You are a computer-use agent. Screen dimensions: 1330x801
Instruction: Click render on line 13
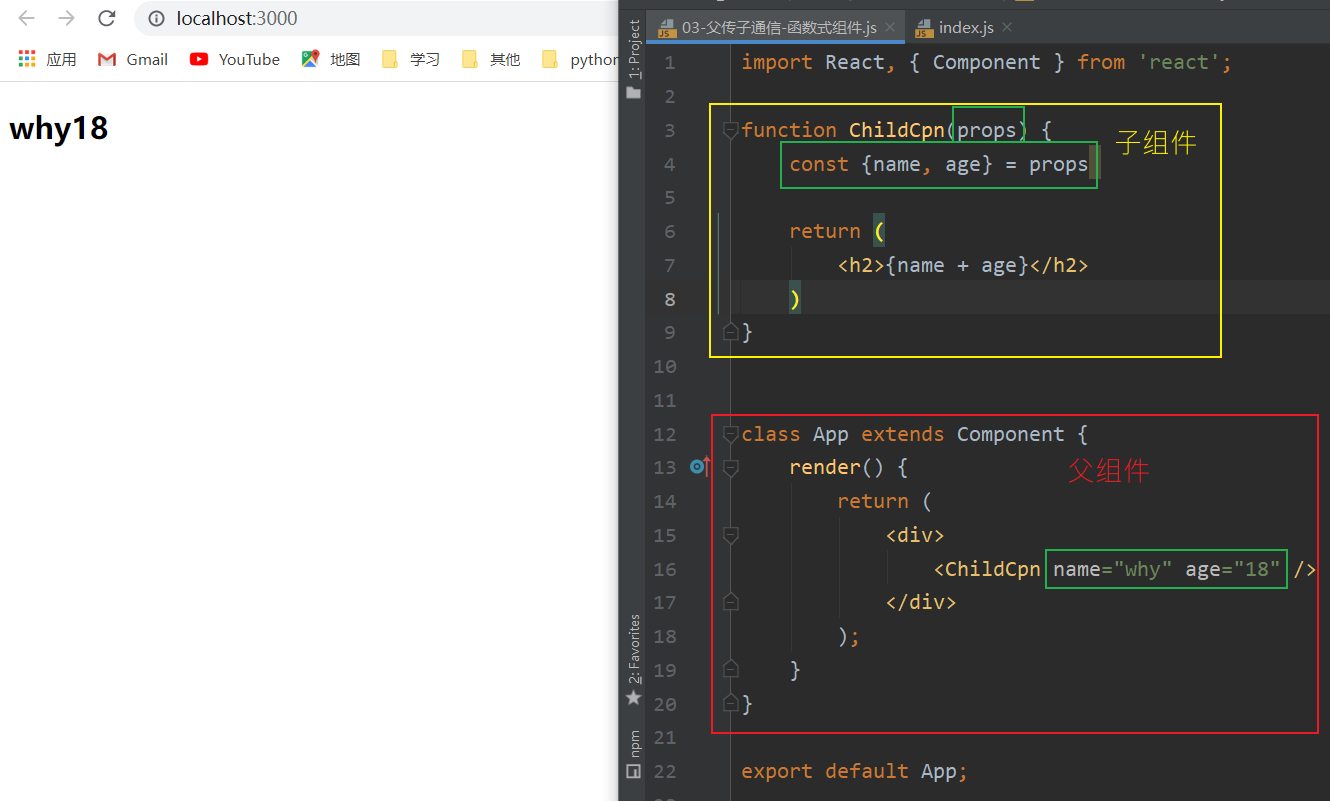click(x=825, y=467)
